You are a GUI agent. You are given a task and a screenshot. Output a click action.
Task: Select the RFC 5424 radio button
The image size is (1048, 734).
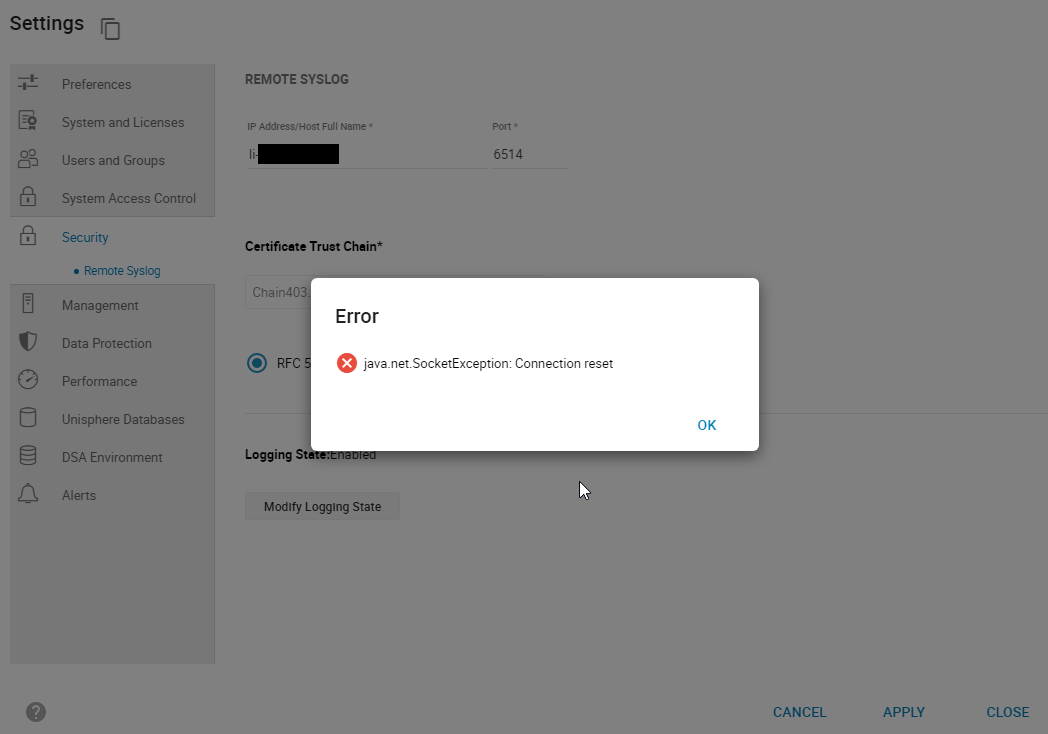point(256,362)
